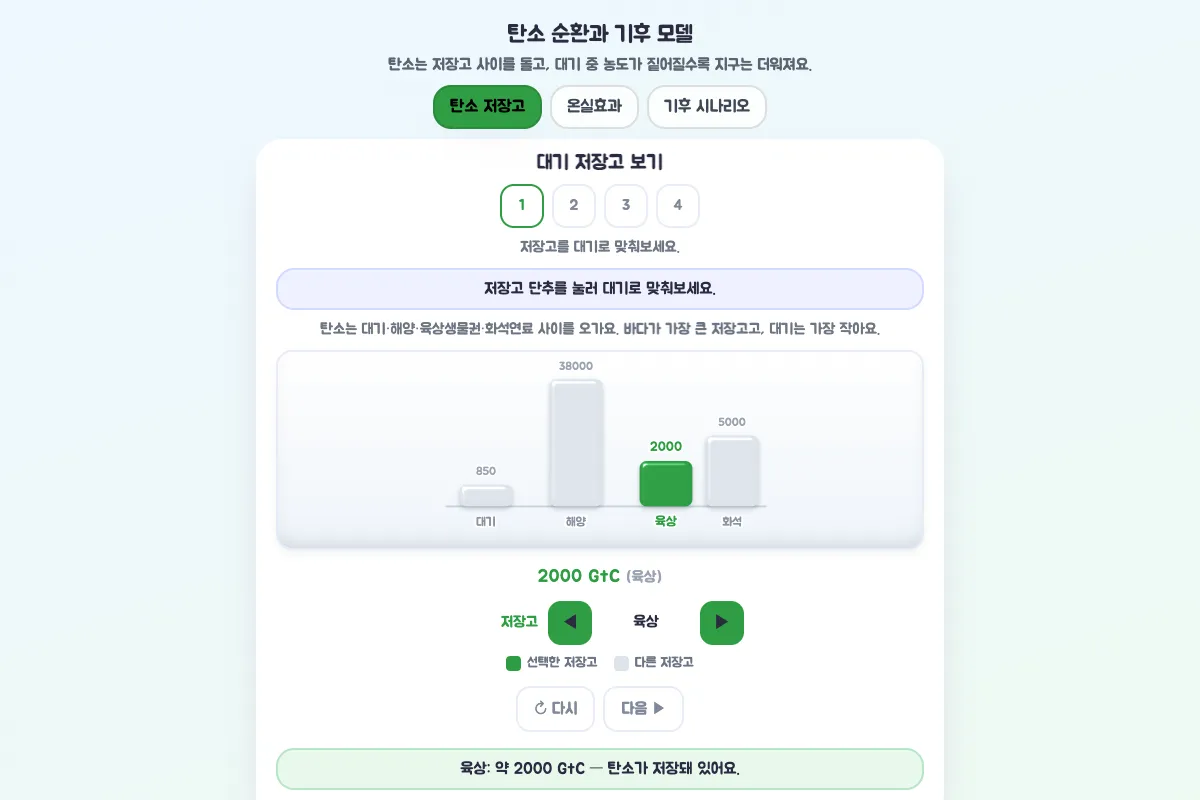The width and height of the screenshot is (1200, 800).
Task: Switch to the 온실효과 tab
Action: (594, 106)
